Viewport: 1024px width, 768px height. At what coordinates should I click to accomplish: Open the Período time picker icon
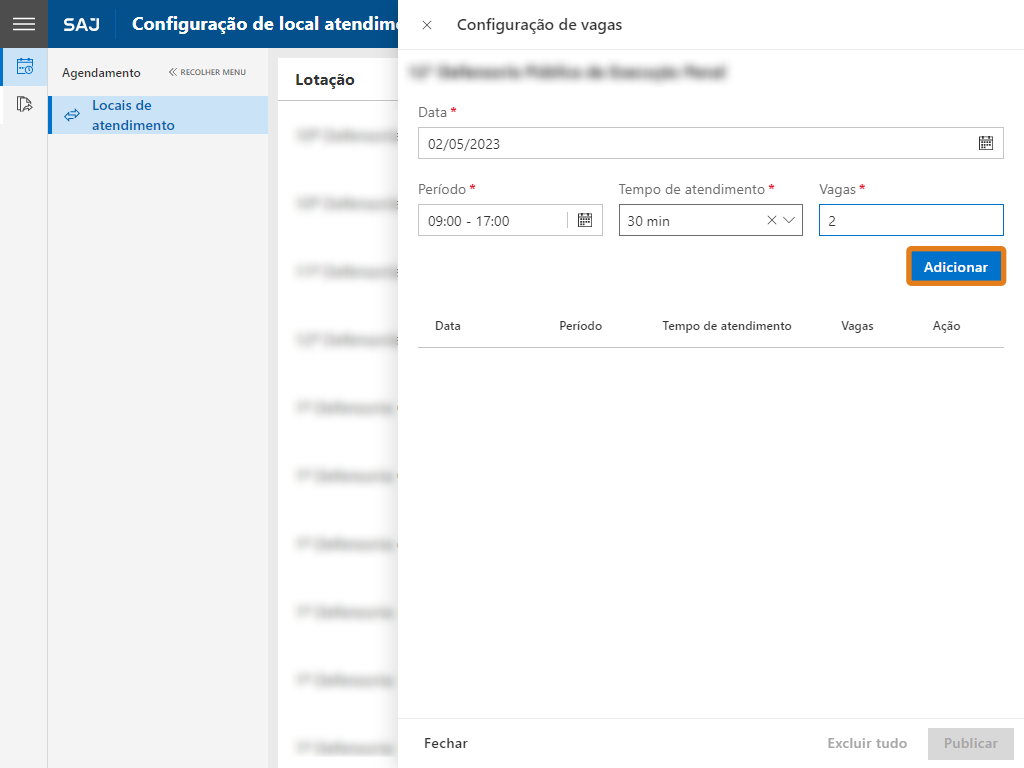(x=584, y=220)
